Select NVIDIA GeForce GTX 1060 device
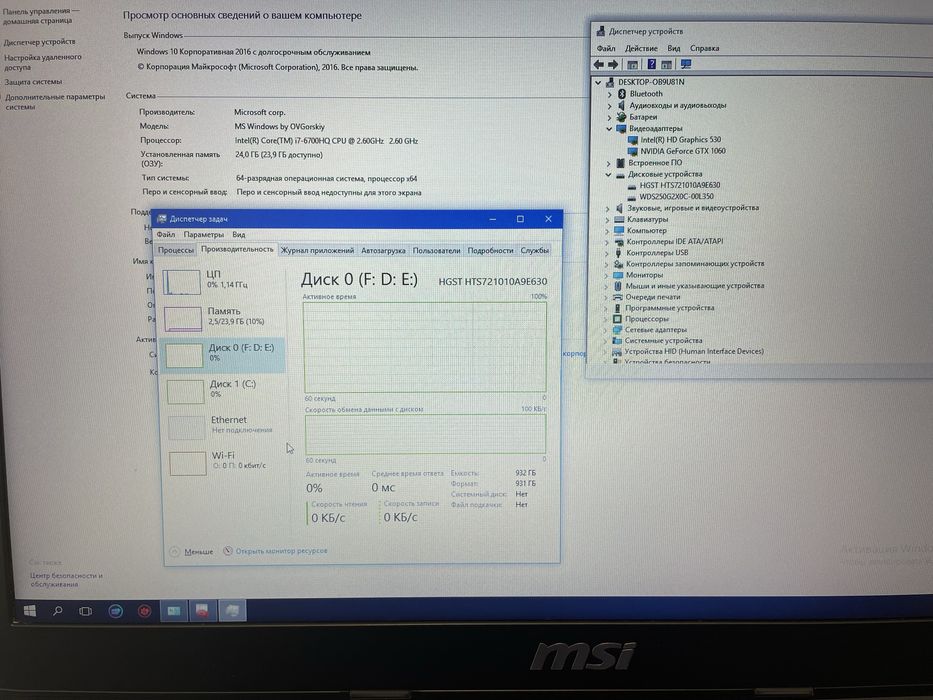This screenshot has height=700, width=933. click(682, 151)
